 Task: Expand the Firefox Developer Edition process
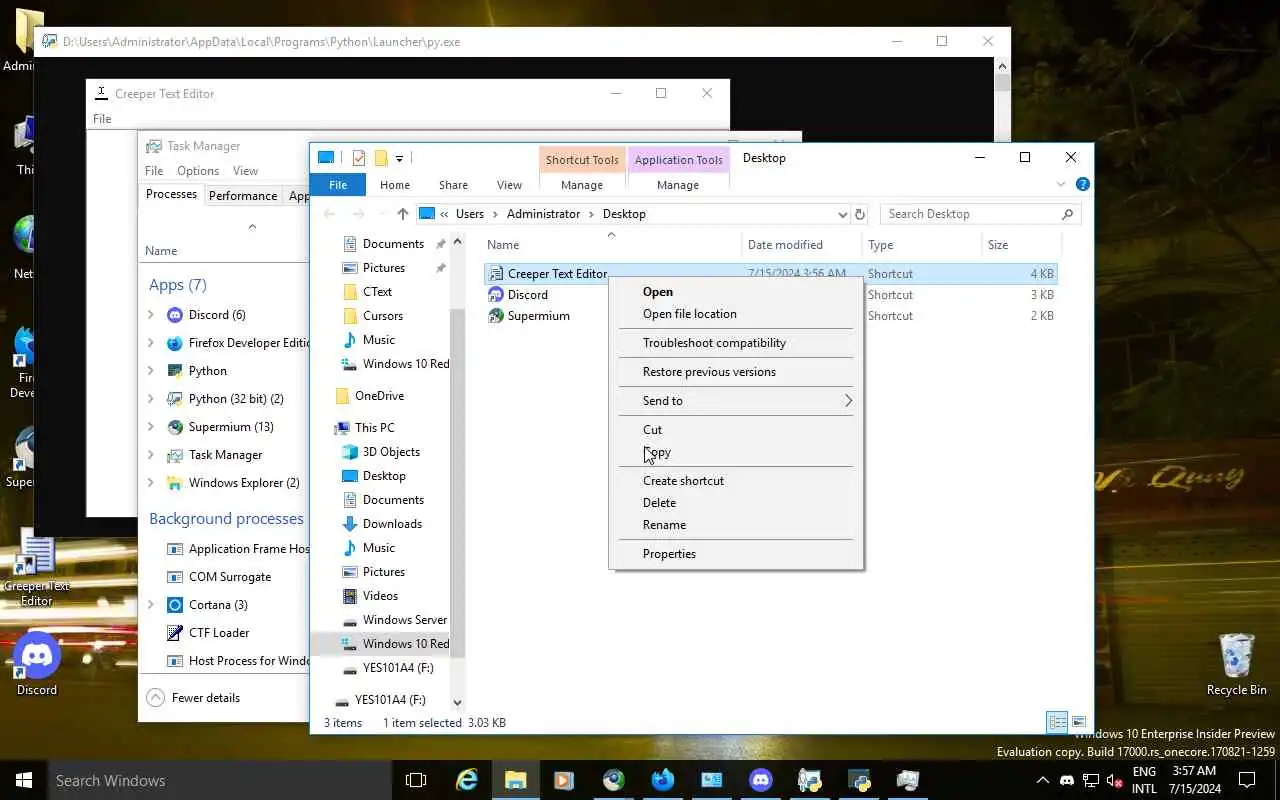click(151, 343)
